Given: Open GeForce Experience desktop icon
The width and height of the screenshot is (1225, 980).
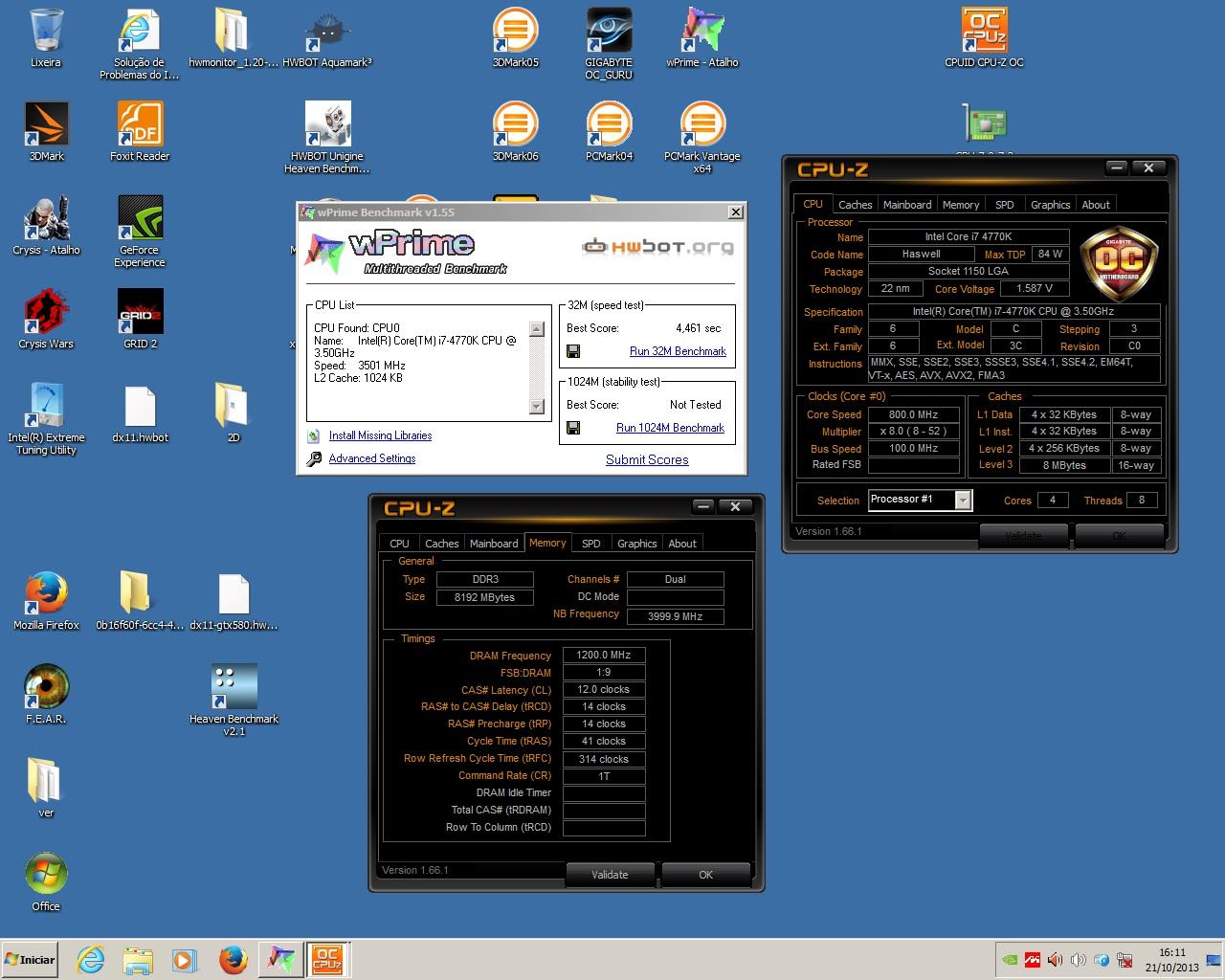Looking at the screenshot, I should [x=140, y=231].
